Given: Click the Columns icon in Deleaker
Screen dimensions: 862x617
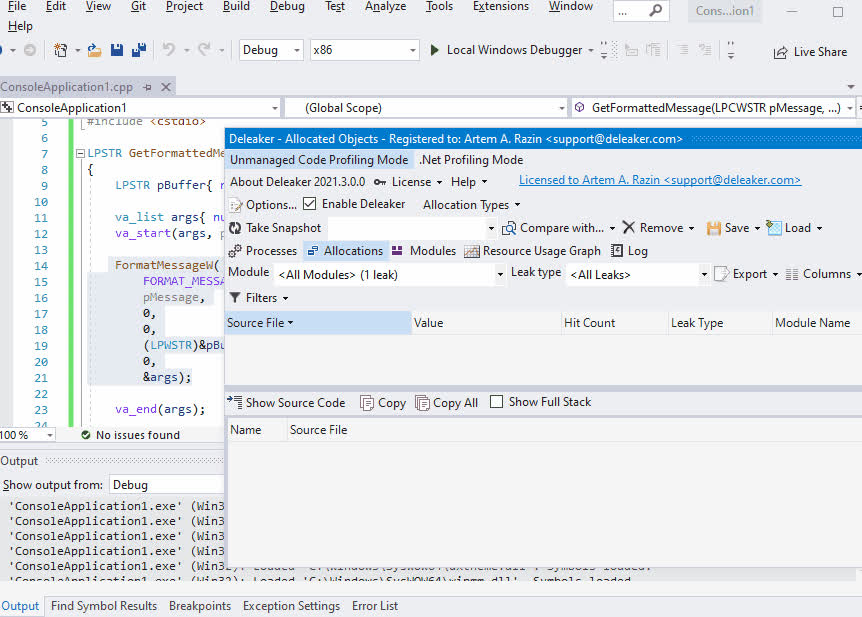Looking at the screenshot, I should [792, 274].
